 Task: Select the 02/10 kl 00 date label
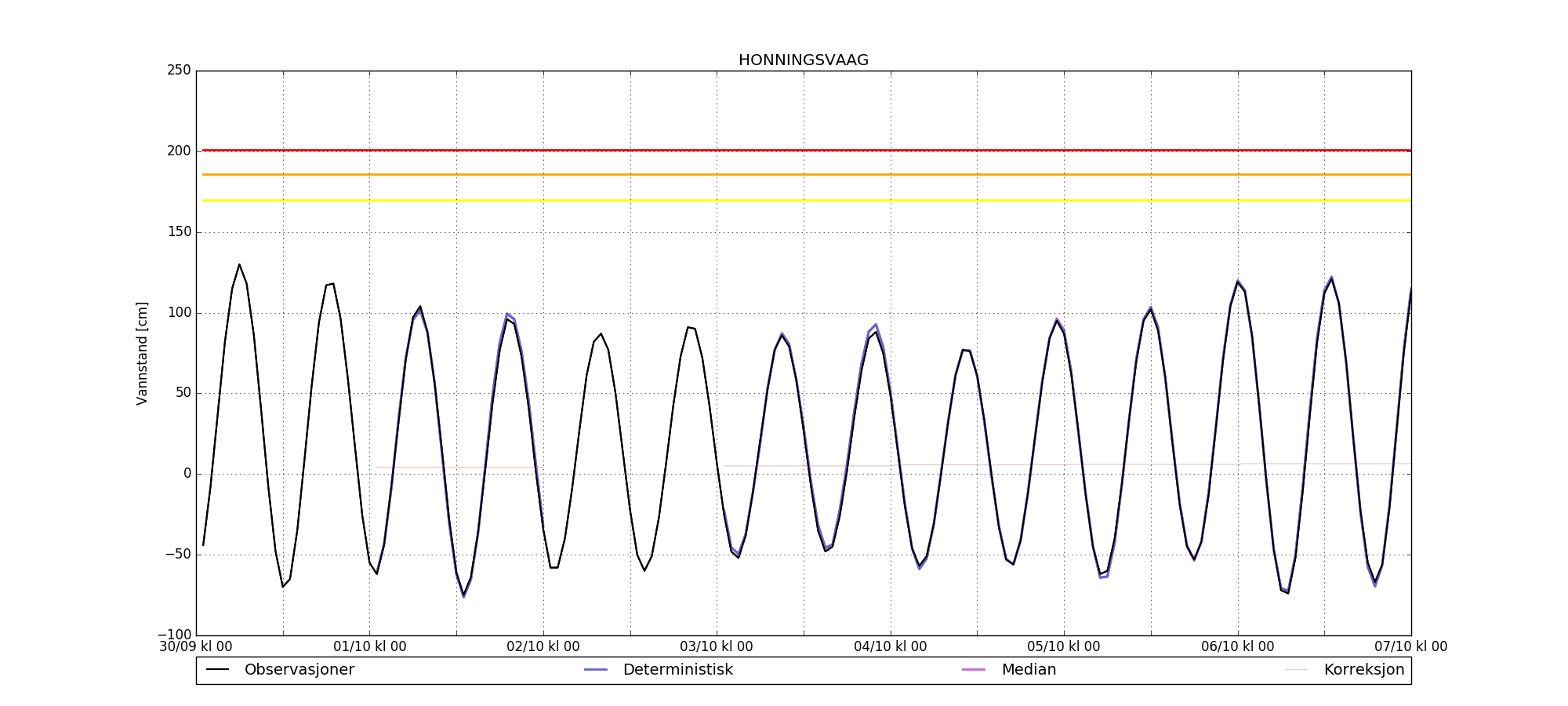tap(543, 647)
